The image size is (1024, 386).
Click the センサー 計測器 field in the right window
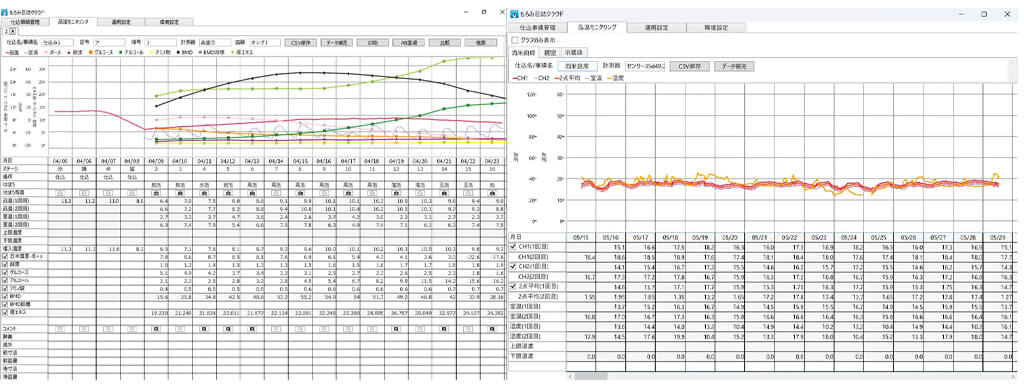[x=644, y=66]
